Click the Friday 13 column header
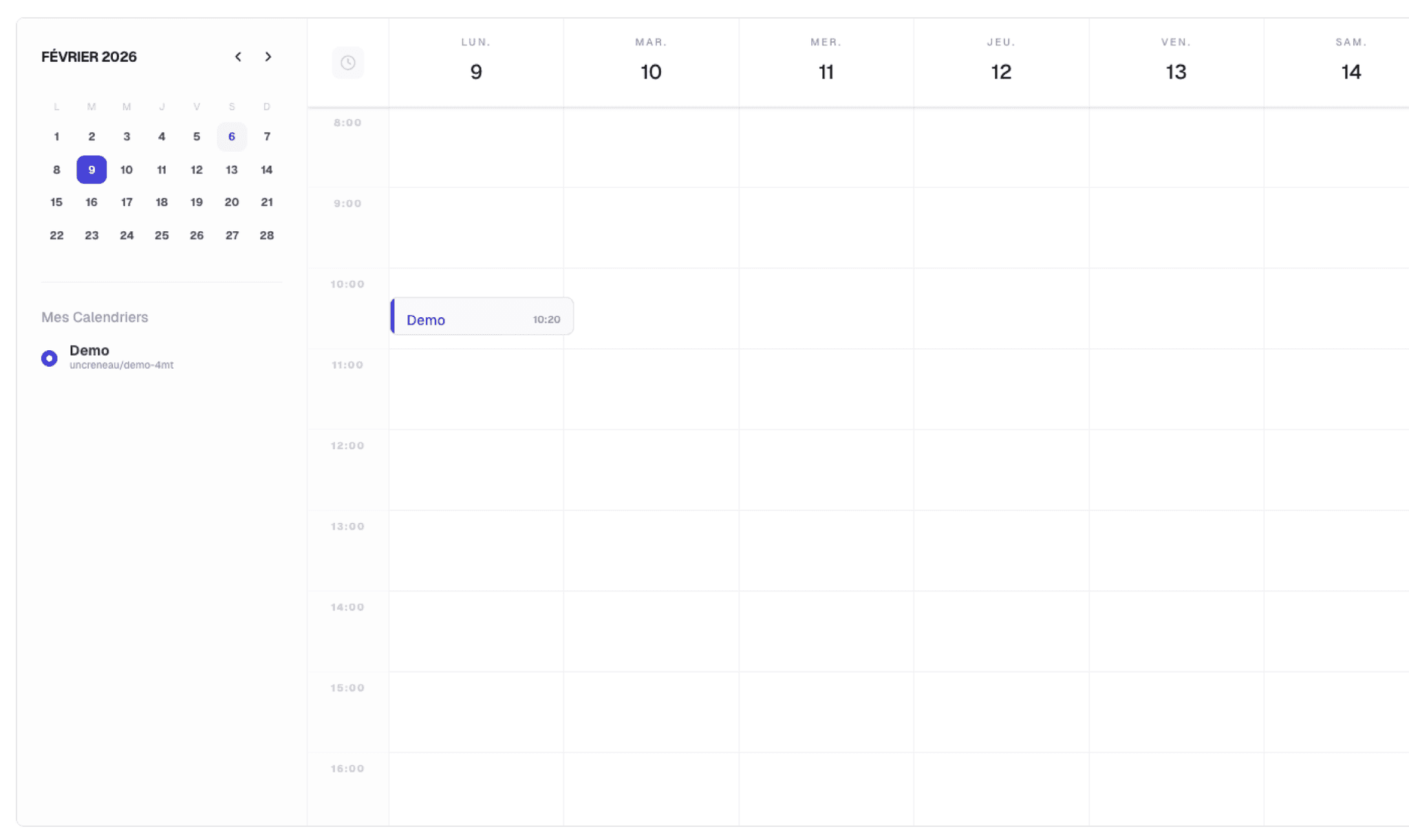The width and height of the screenshot is (1409, 840). 1176,63
